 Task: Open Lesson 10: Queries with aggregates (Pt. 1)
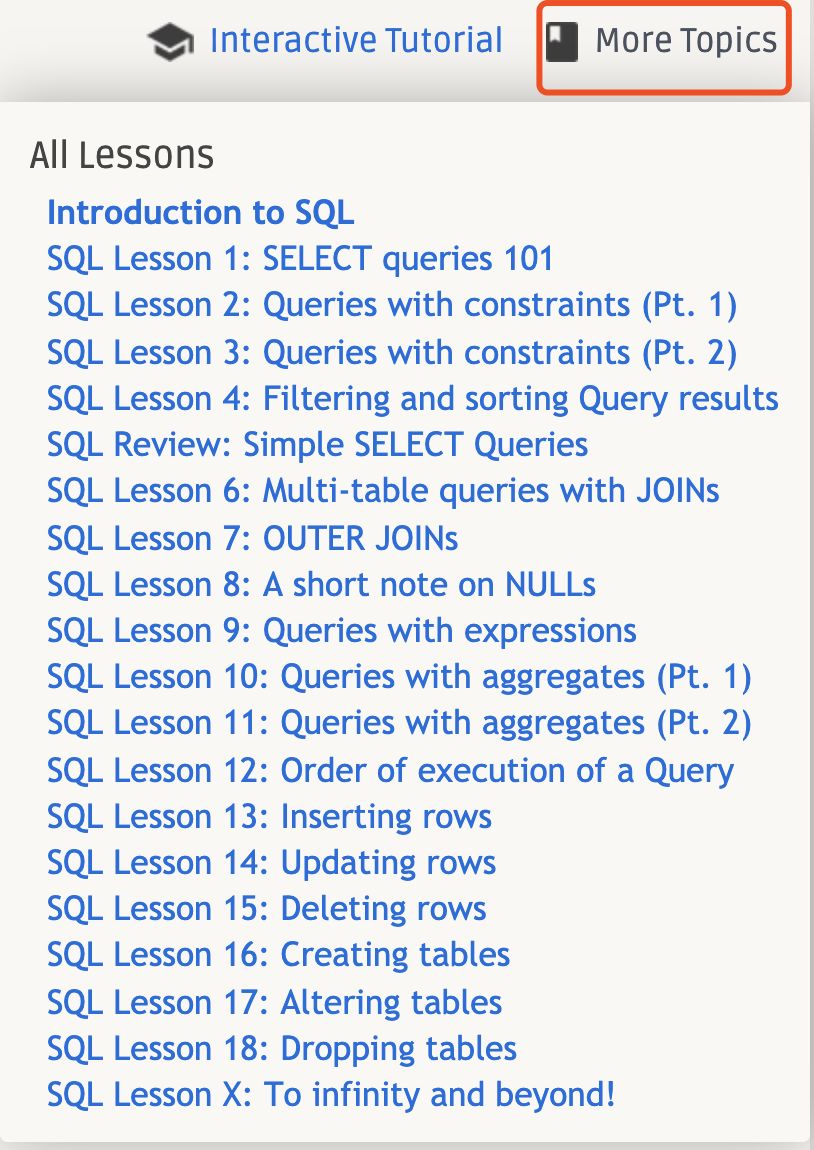[x=399, y=678]
